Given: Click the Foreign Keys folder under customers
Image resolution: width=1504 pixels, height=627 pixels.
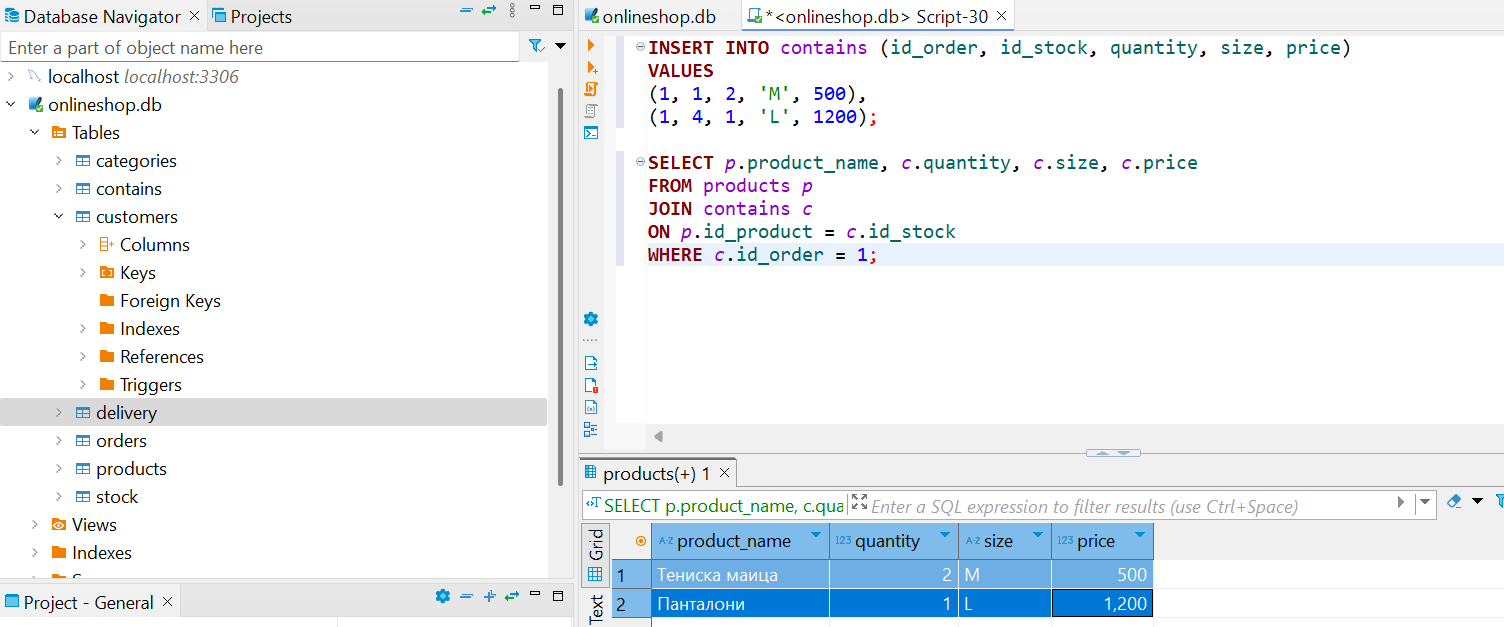Looking at the screenshot, I should [x=170, y=301].
